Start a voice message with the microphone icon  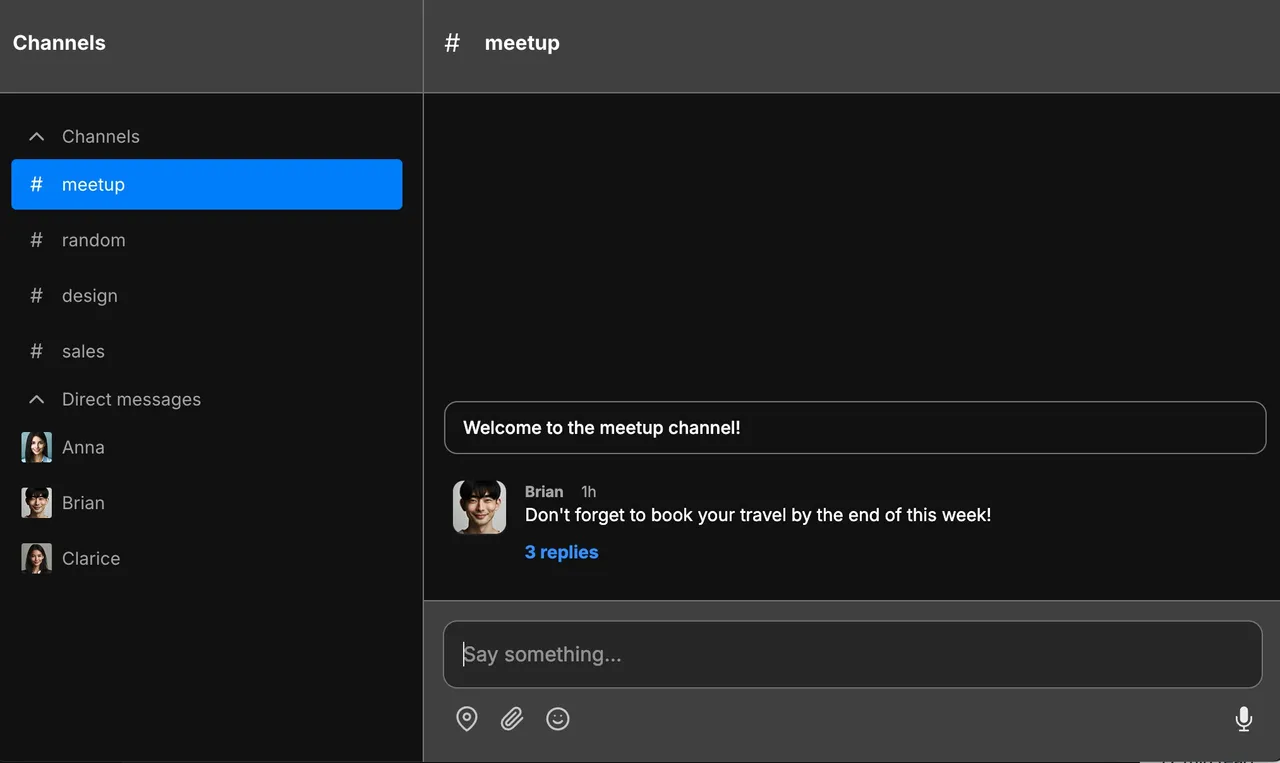click(x=1243, y=718)
